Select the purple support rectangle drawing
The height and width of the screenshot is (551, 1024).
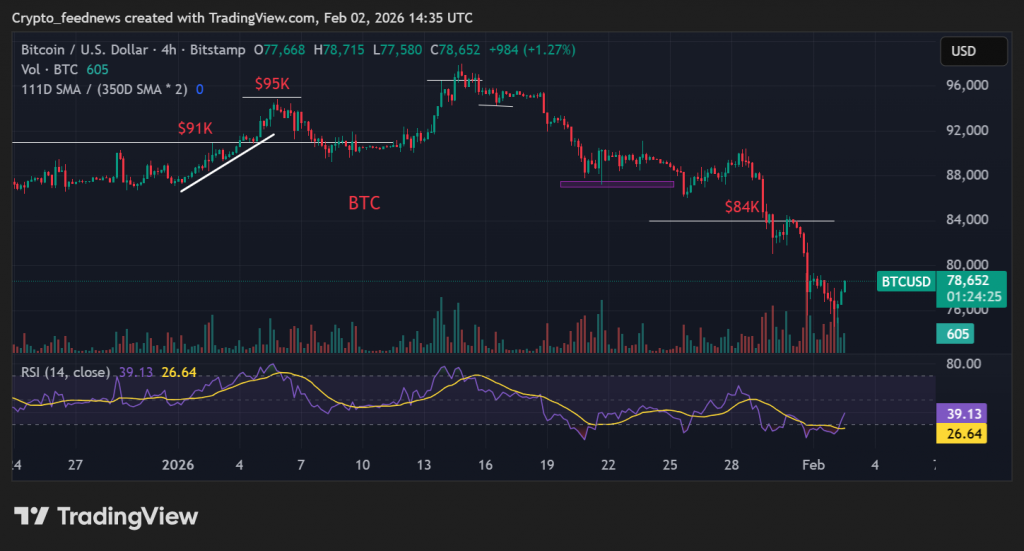[x=617, y=185]
